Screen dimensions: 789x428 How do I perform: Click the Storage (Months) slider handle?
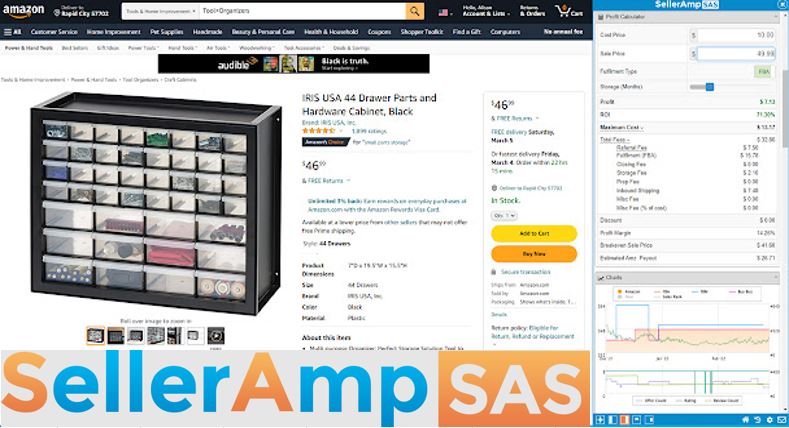709,87
